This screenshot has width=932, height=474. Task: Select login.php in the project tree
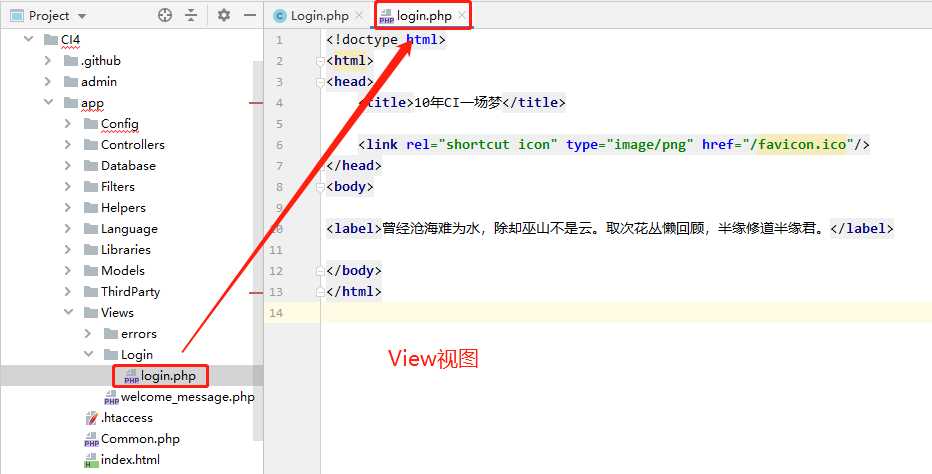(x=168, y=376)
